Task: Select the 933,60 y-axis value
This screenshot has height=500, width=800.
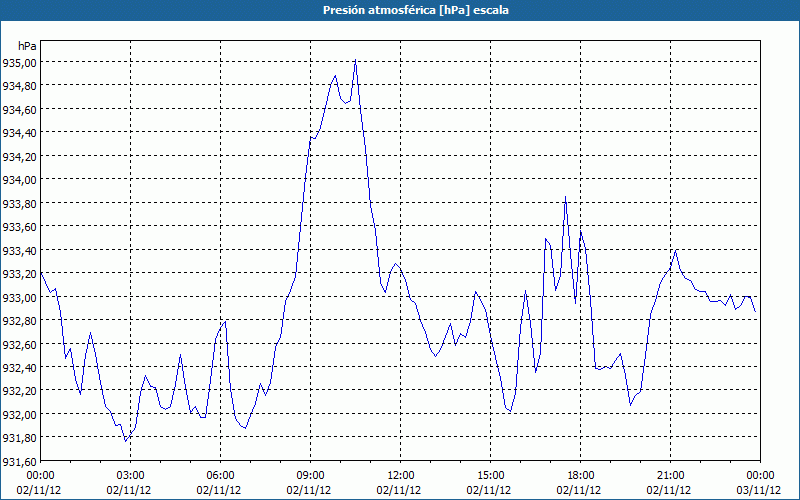Action: [x=19, y=227]
